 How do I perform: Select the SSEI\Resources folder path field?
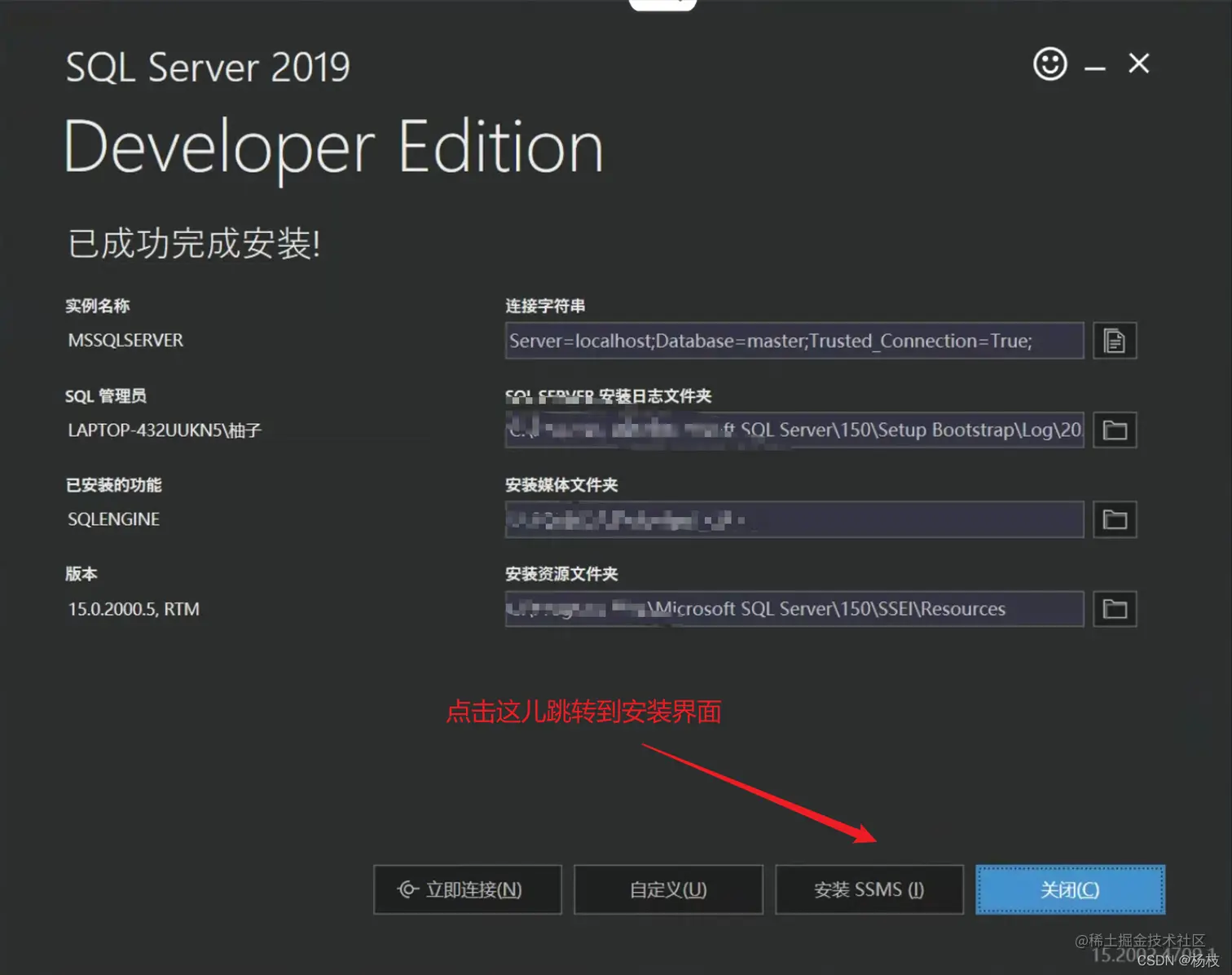(794, 609)
